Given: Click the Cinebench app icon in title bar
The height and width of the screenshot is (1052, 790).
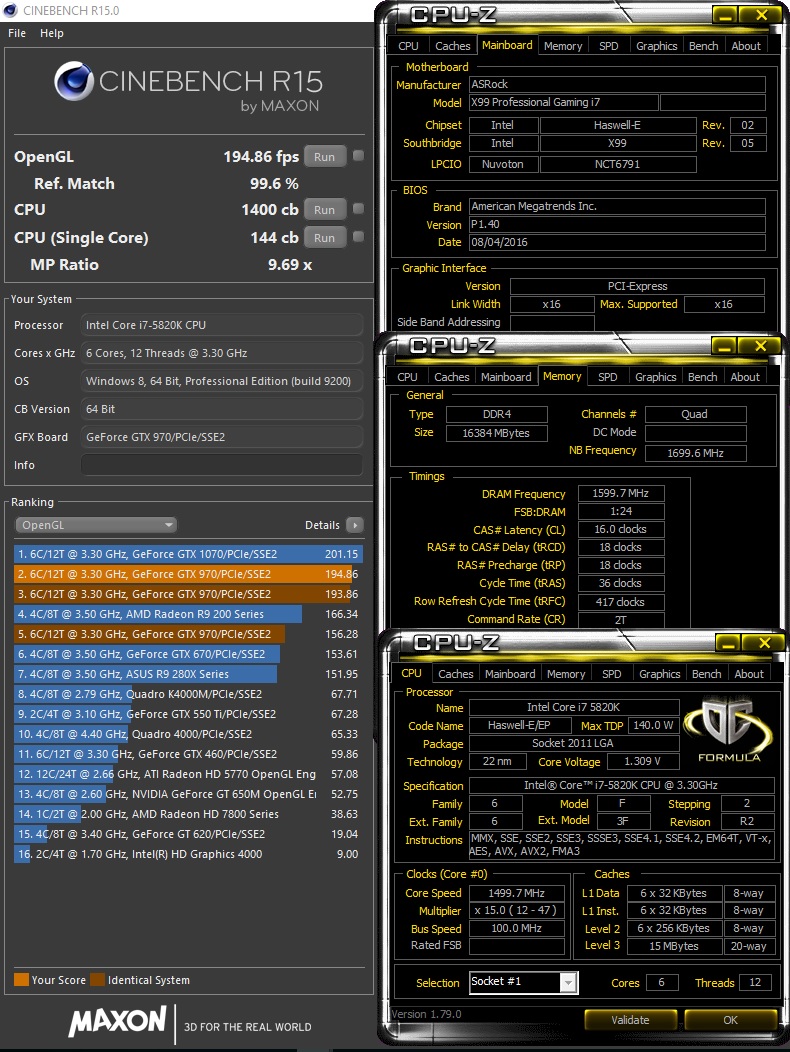Looking at the screenshot, I should [x=10, y=10].
